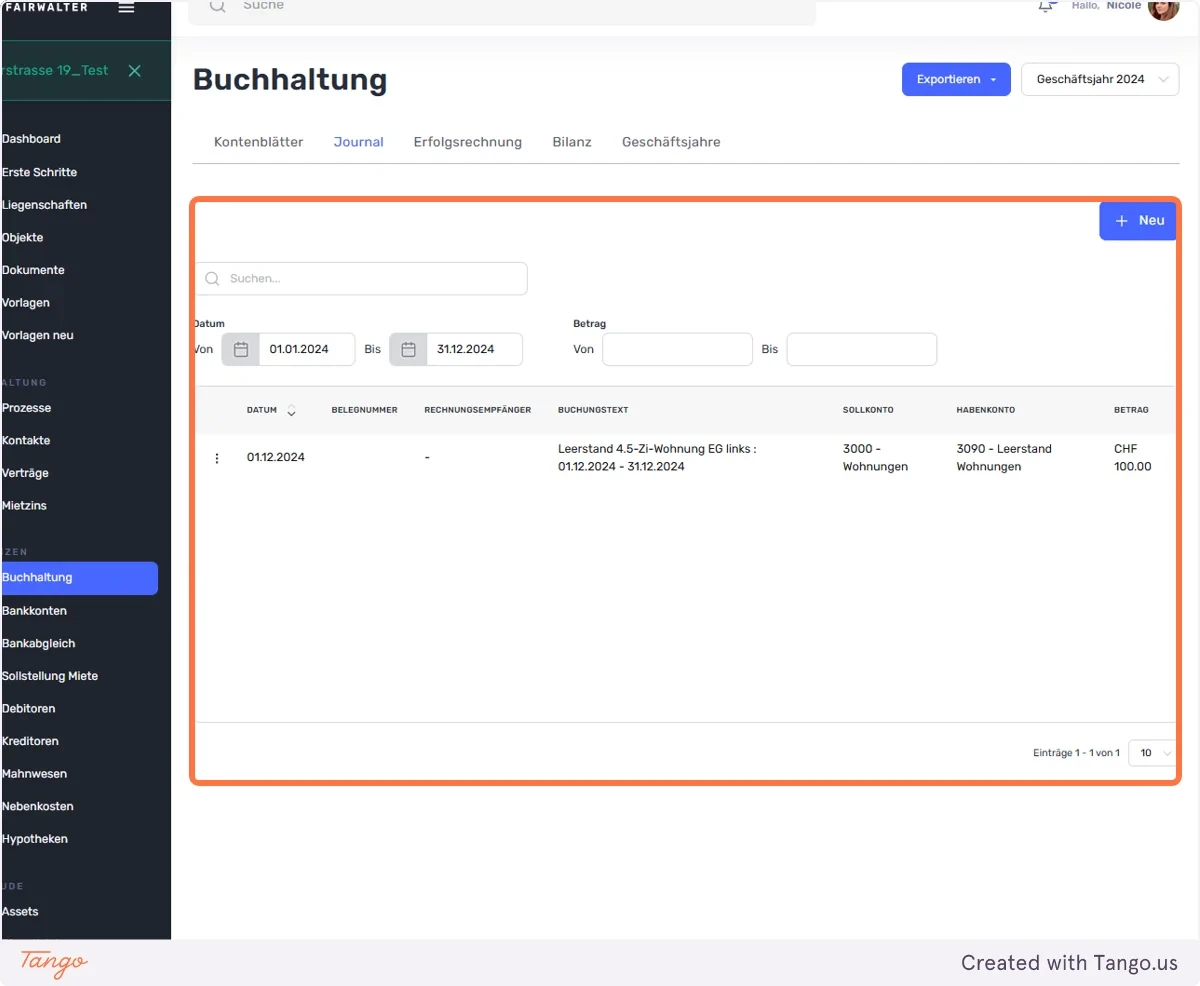Go to Debitoren in sidebar

[x=28, y=709]
